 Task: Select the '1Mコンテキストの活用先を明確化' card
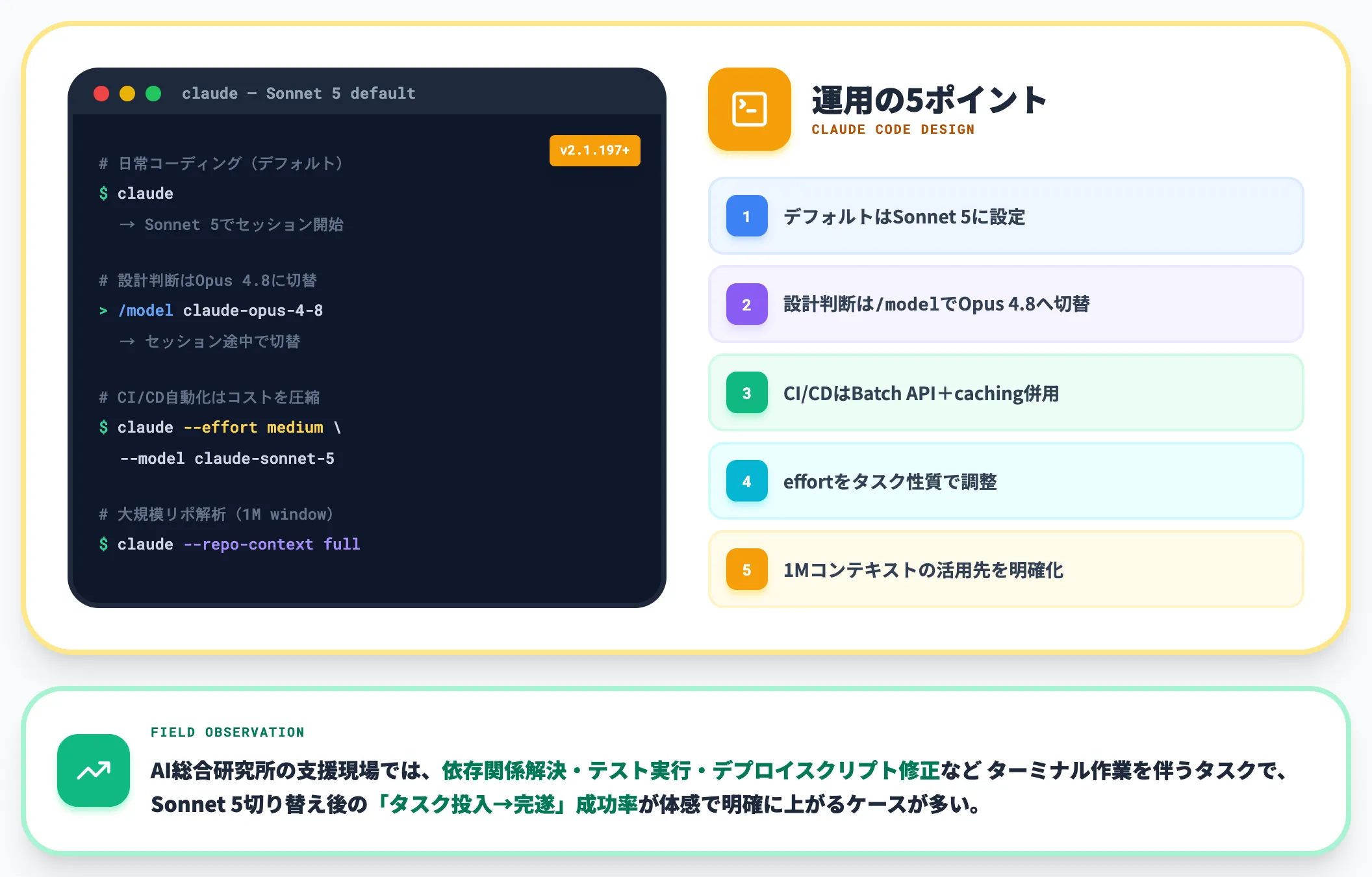(1006, 569)
